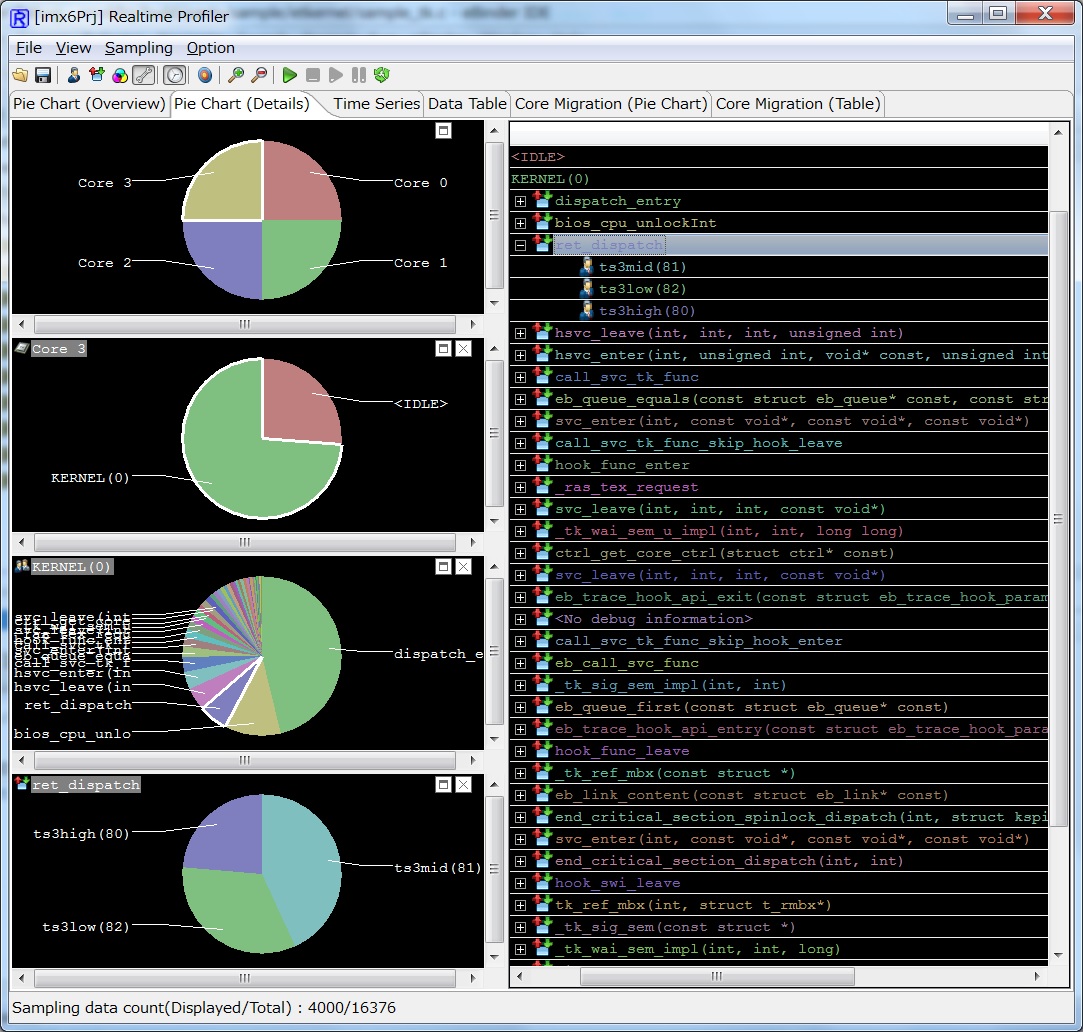Expand the <No debug information> node
1083x1032 pixels.
[520, 619]
